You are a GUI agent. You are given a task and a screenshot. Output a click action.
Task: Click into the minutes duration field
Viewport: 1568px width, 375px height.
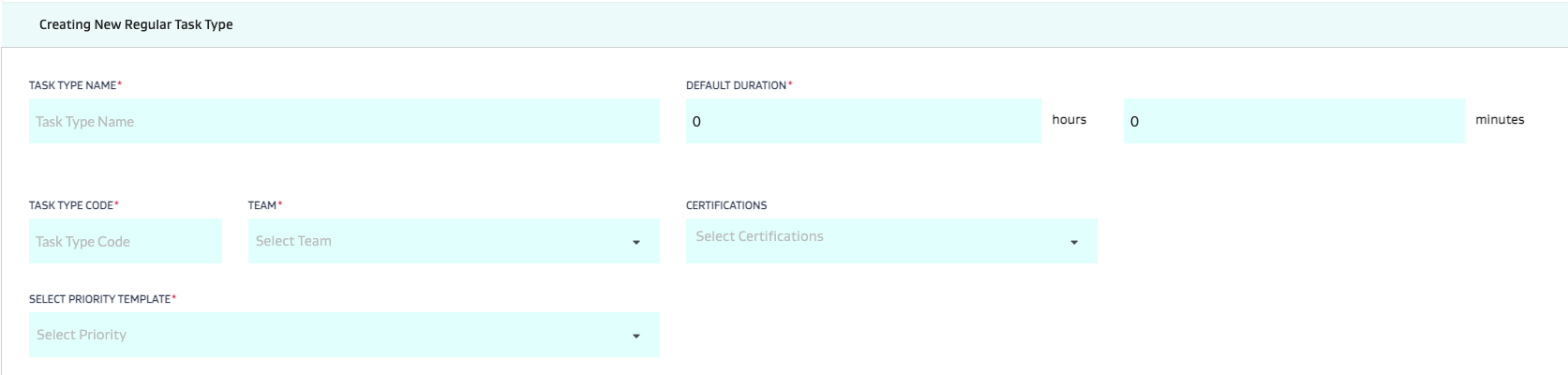[1293, 121]
